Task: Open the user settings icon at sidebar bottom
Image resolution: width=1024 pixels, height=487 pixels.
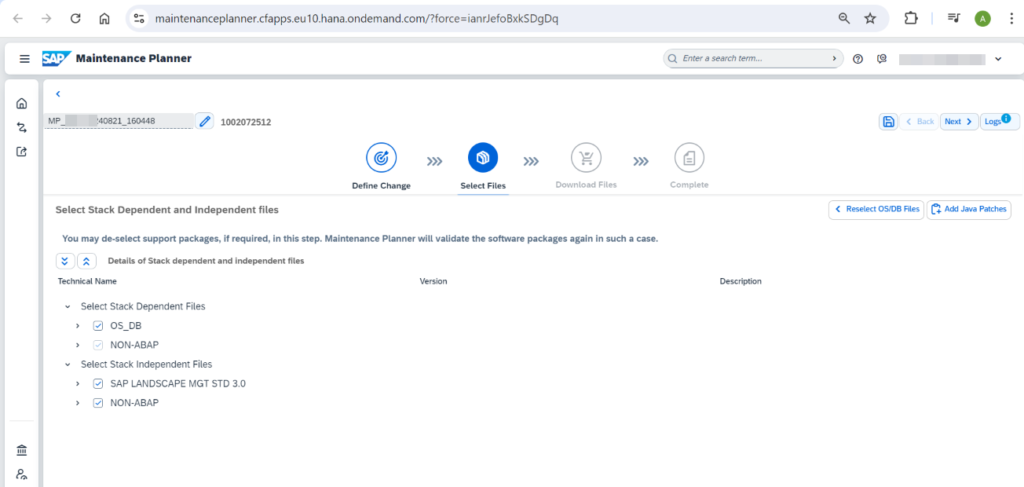Action: coord(22,475)
